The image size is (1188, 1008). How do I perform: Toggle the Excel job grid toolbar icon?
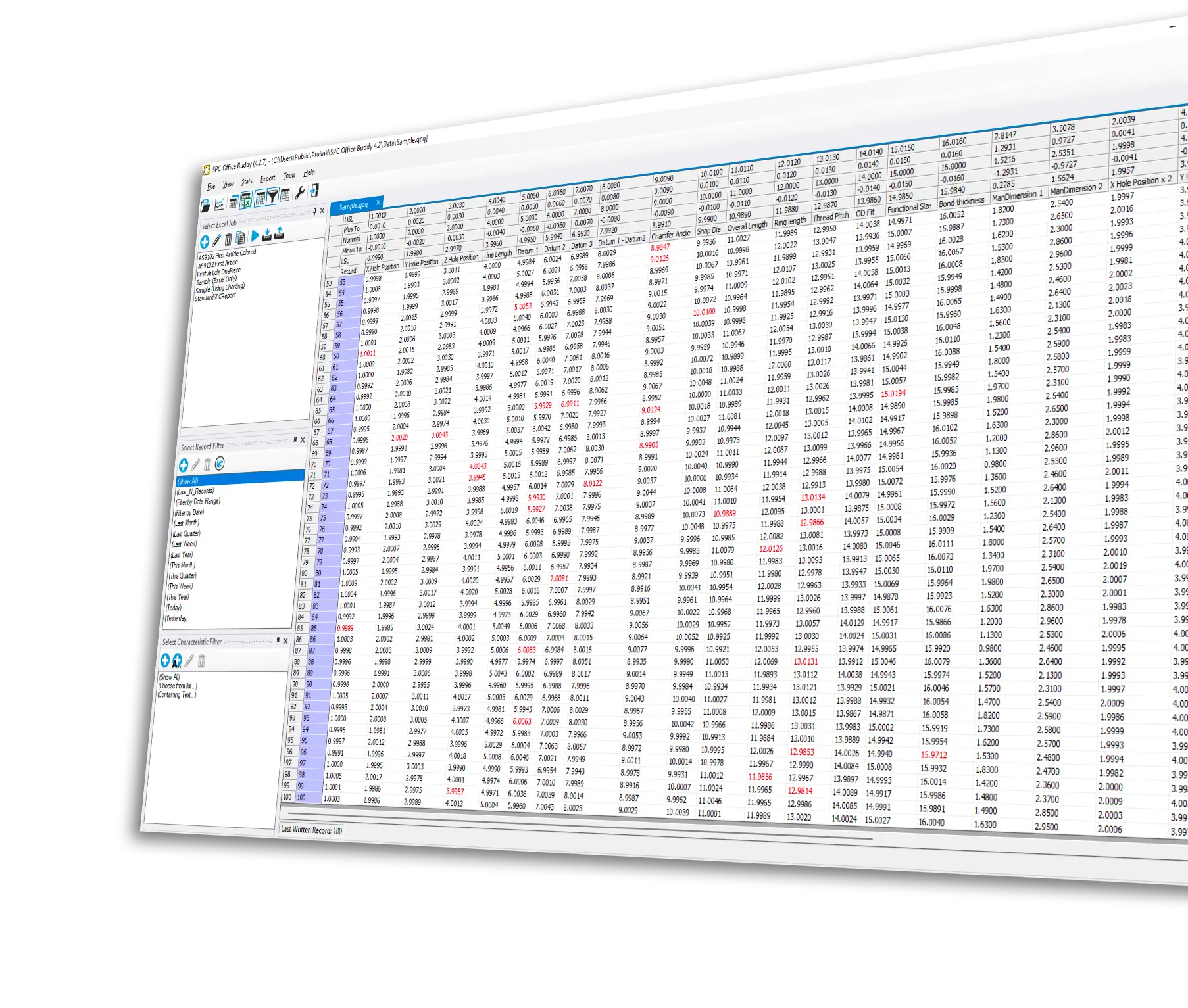246,200
